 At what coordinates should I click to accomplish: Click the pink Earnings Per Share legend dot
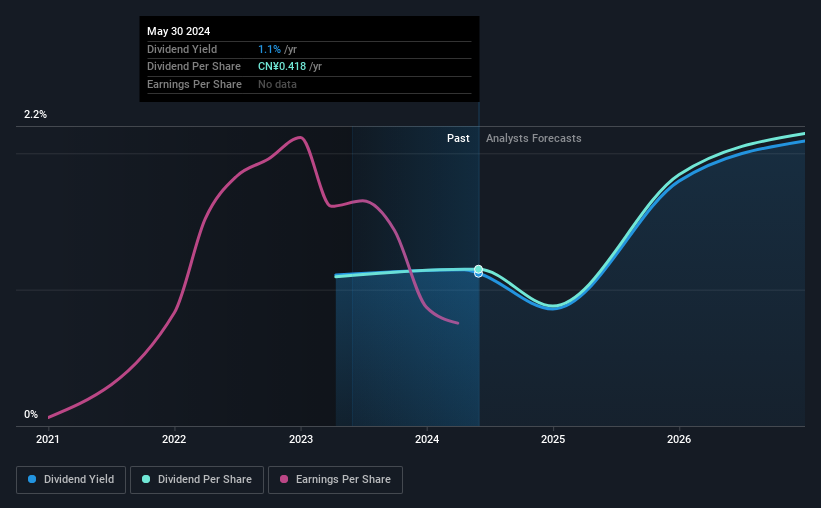point(284,479)
